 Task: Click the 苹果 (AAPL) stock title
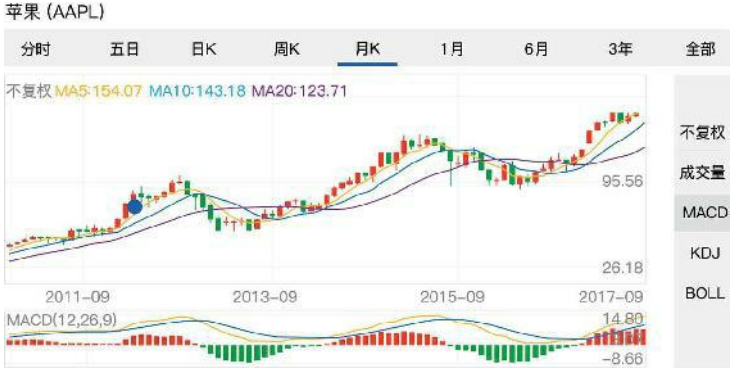[54, 12]
